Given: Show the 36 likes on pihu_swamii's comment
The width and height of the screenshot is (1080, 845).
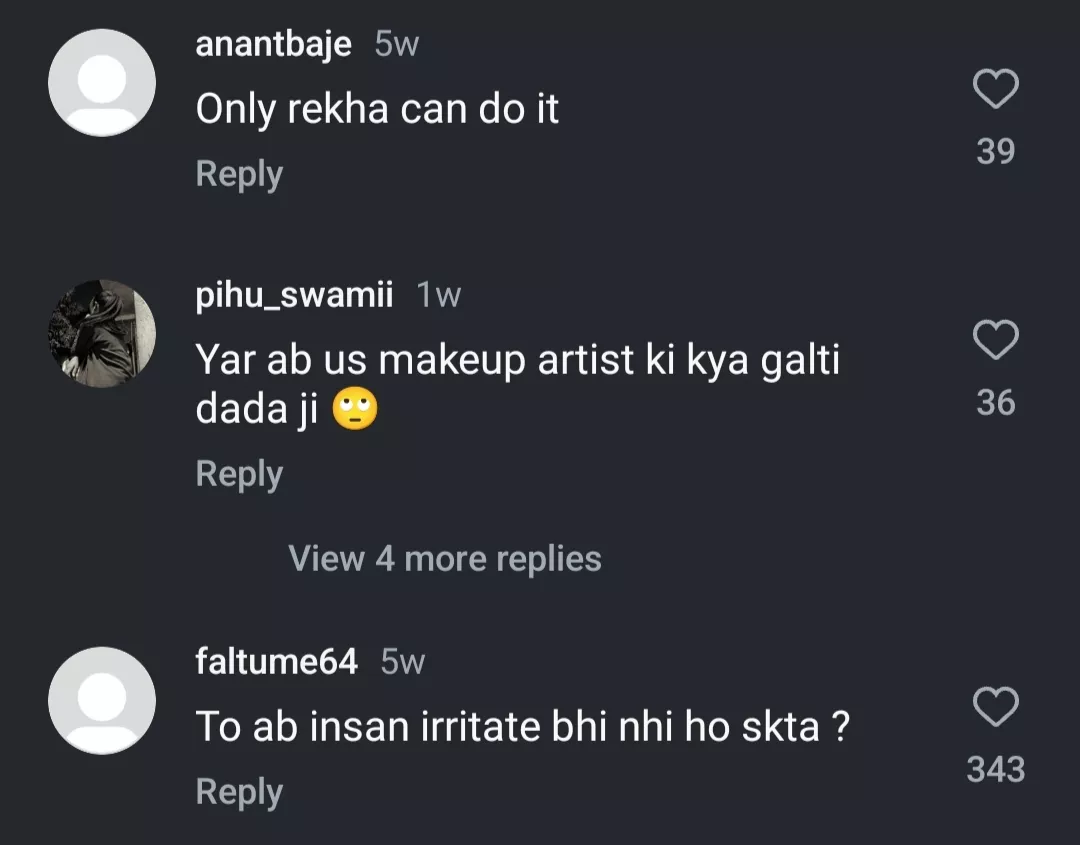Looking at the screenshot, I should coord(995,402).
